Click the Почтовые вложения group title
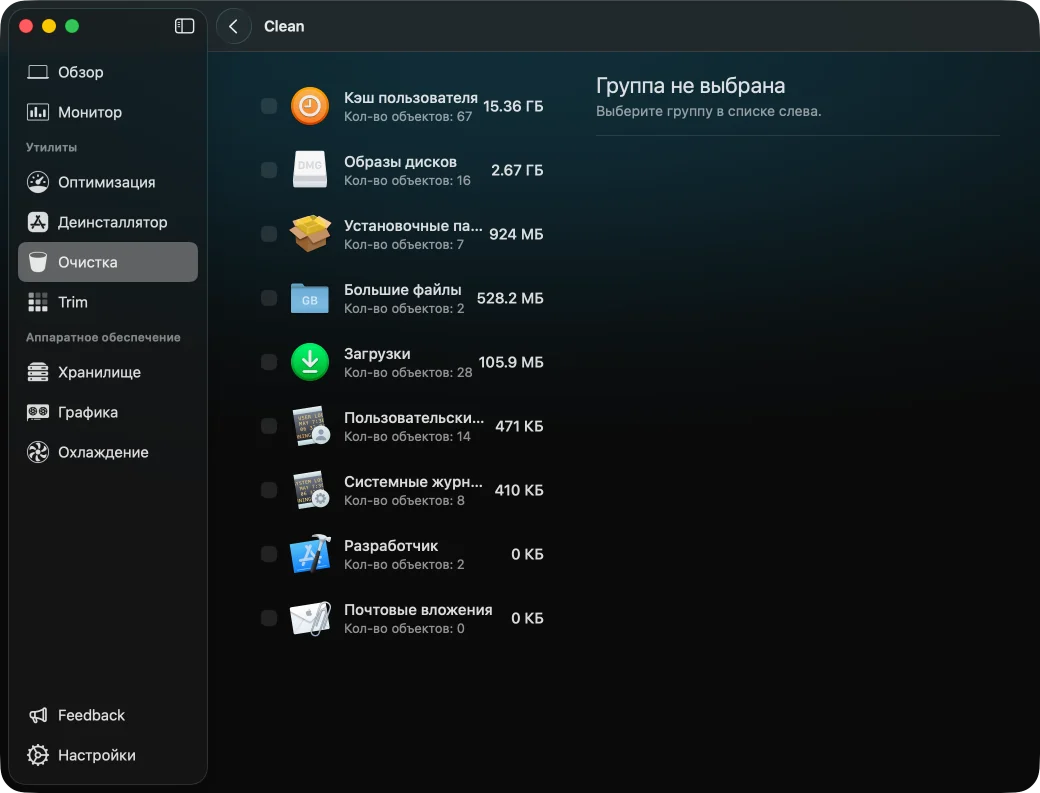This screenshot has height=793, width=1040. pos(418,610)
